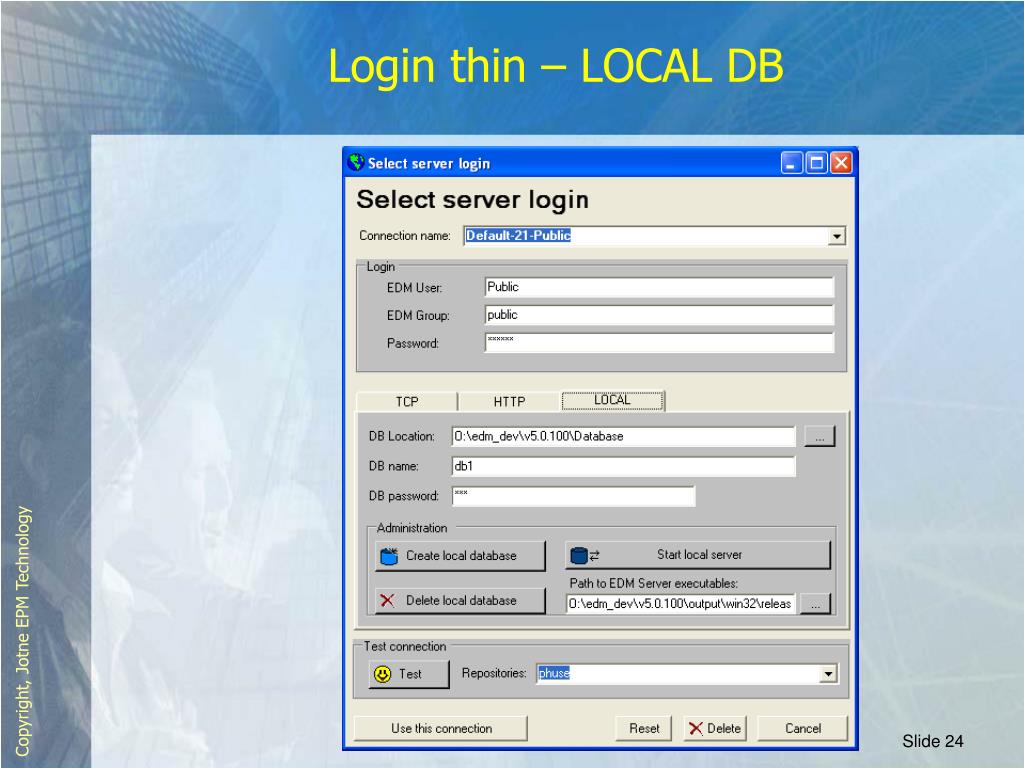The height and width of the screenshot is (768, 1024).
Task: Click into the EDM User field
Action: [x=658, y=288]
